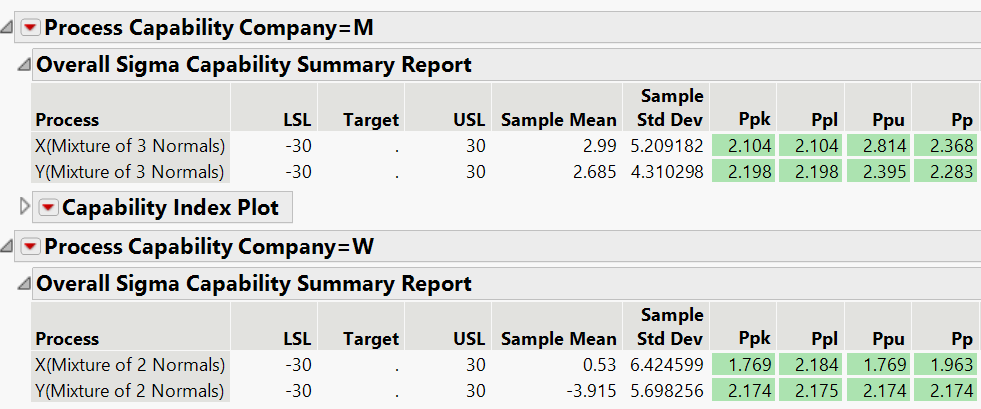Open red triangle menu for Capability Index Plot
This screenshot has width=981, height=409.
[48, 208]
